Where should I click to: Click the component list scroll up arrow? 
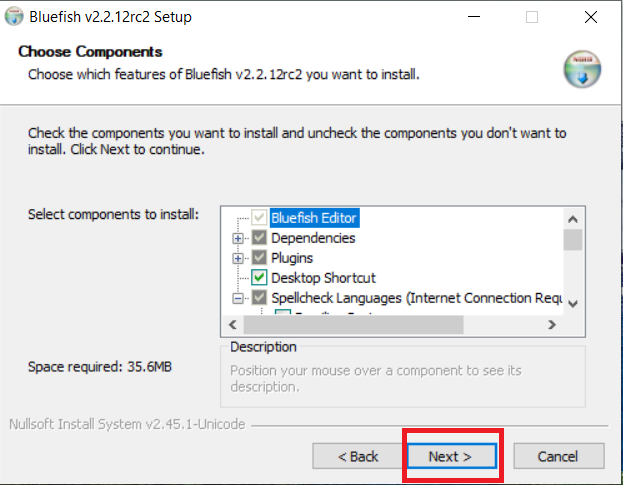coord(573,219)
